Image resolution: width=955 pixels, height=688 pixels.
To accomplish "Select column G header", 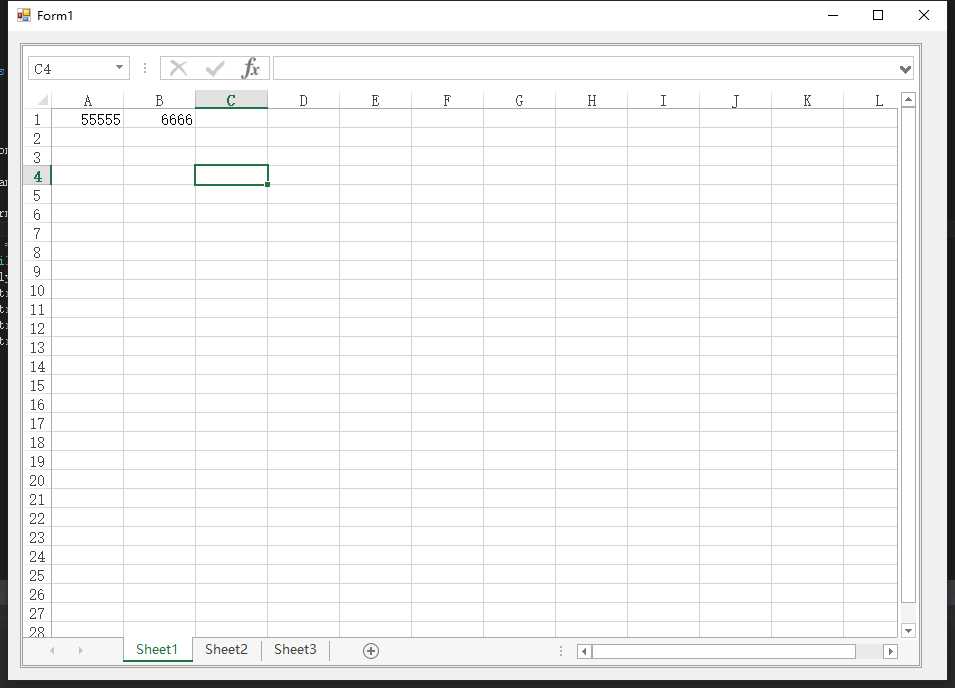I will pyautogui.click(x=520, y=100).
